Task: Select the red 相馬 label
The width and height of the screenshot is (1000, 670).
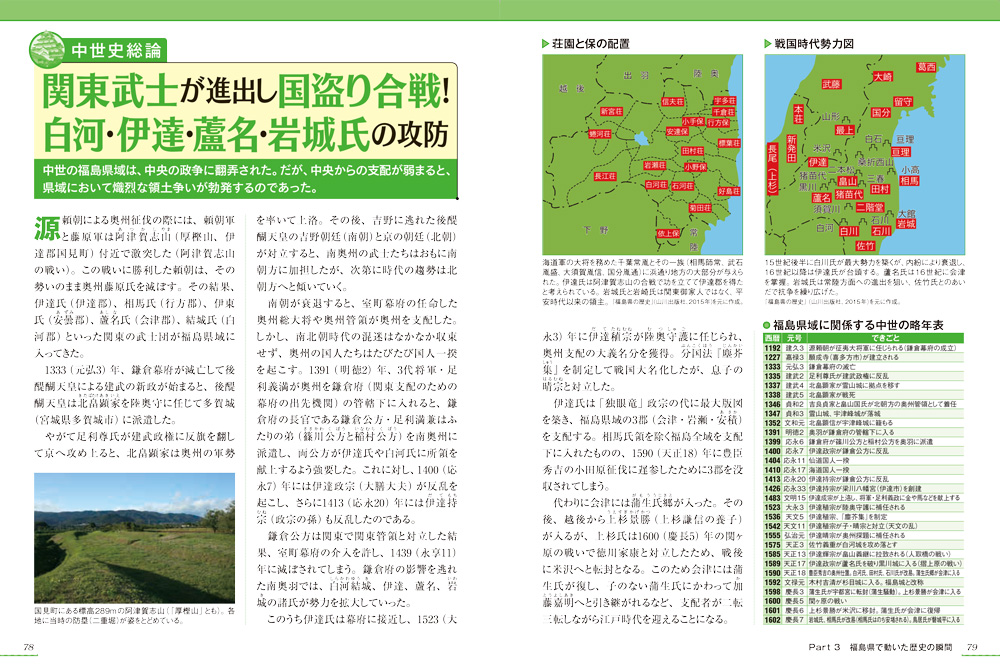Action: (x=909, y=181)
